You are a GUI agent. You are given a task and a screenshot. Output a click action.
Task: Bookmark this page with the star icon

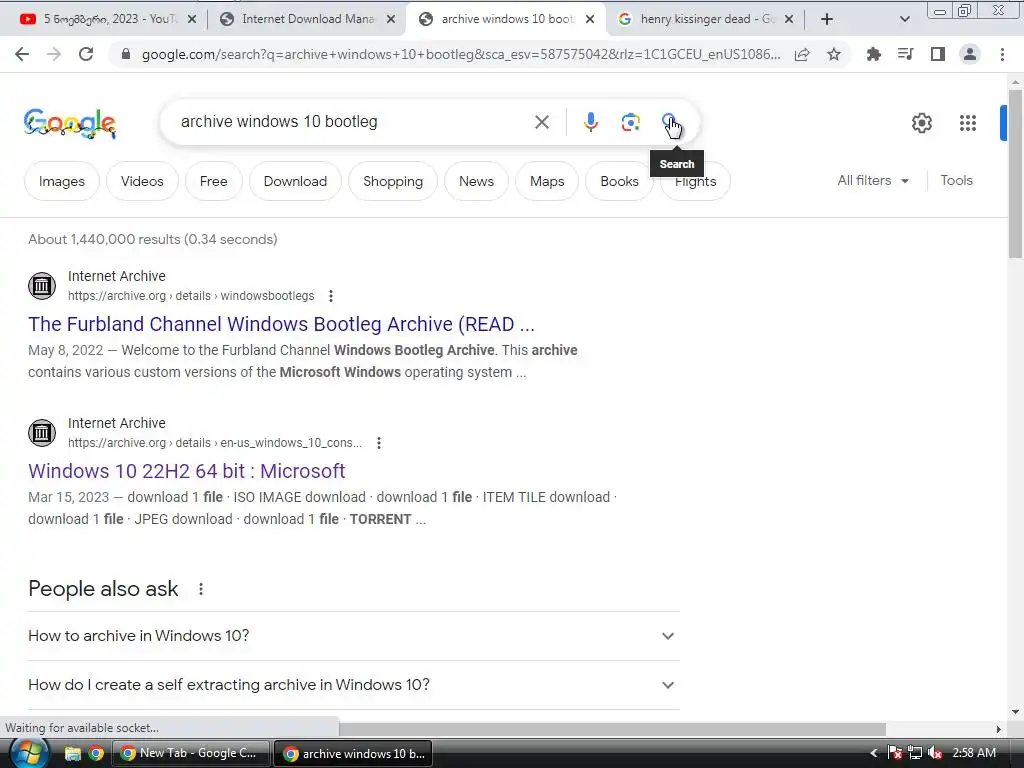coord(834,54)
